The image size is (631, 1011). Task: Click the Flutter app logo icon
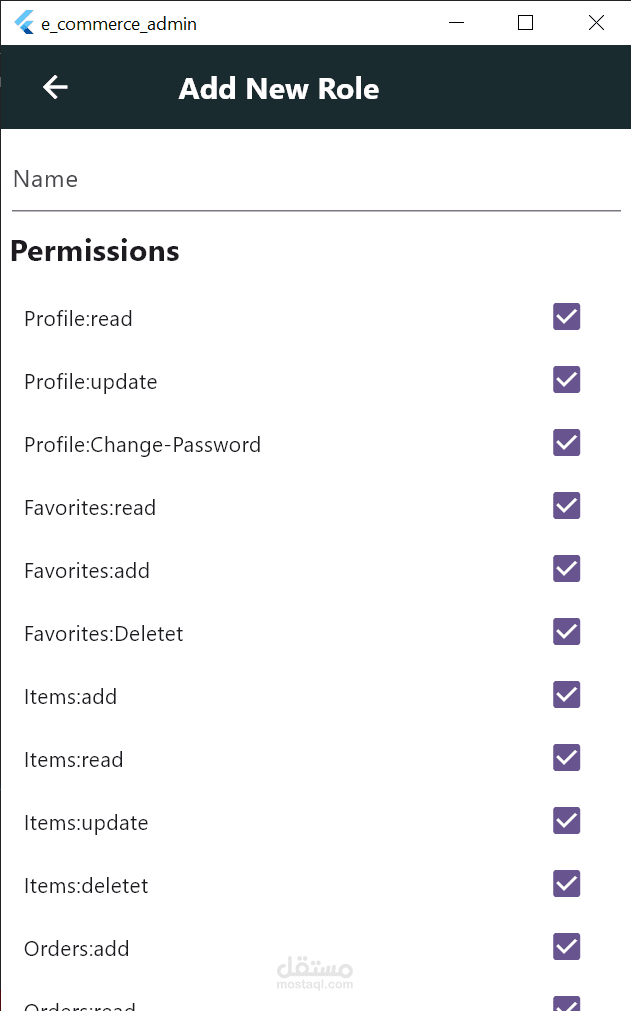pos(24,23)
